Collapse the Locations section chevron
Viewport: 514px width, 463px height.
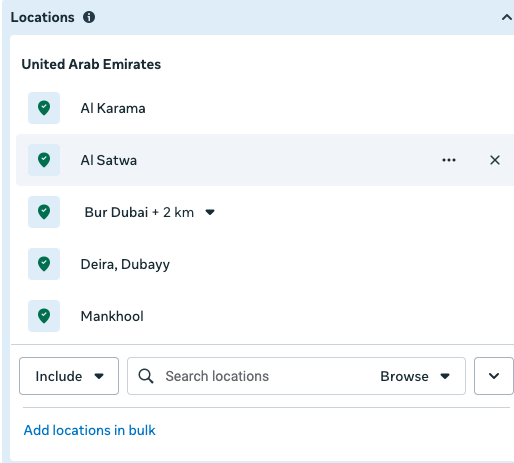pos(507,17)
